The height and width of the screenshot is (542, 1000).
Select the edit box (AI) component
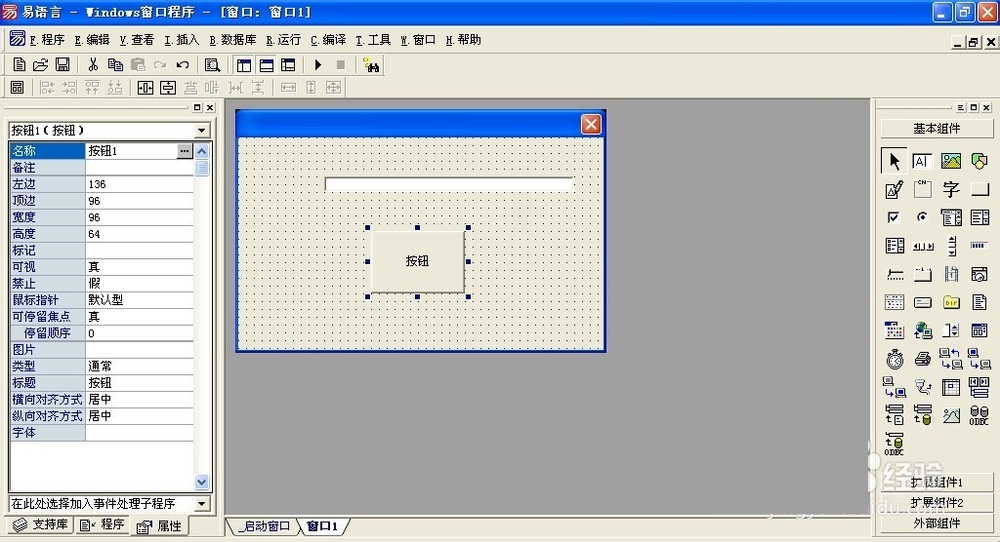pyautogui.click(x=922, y=161)
